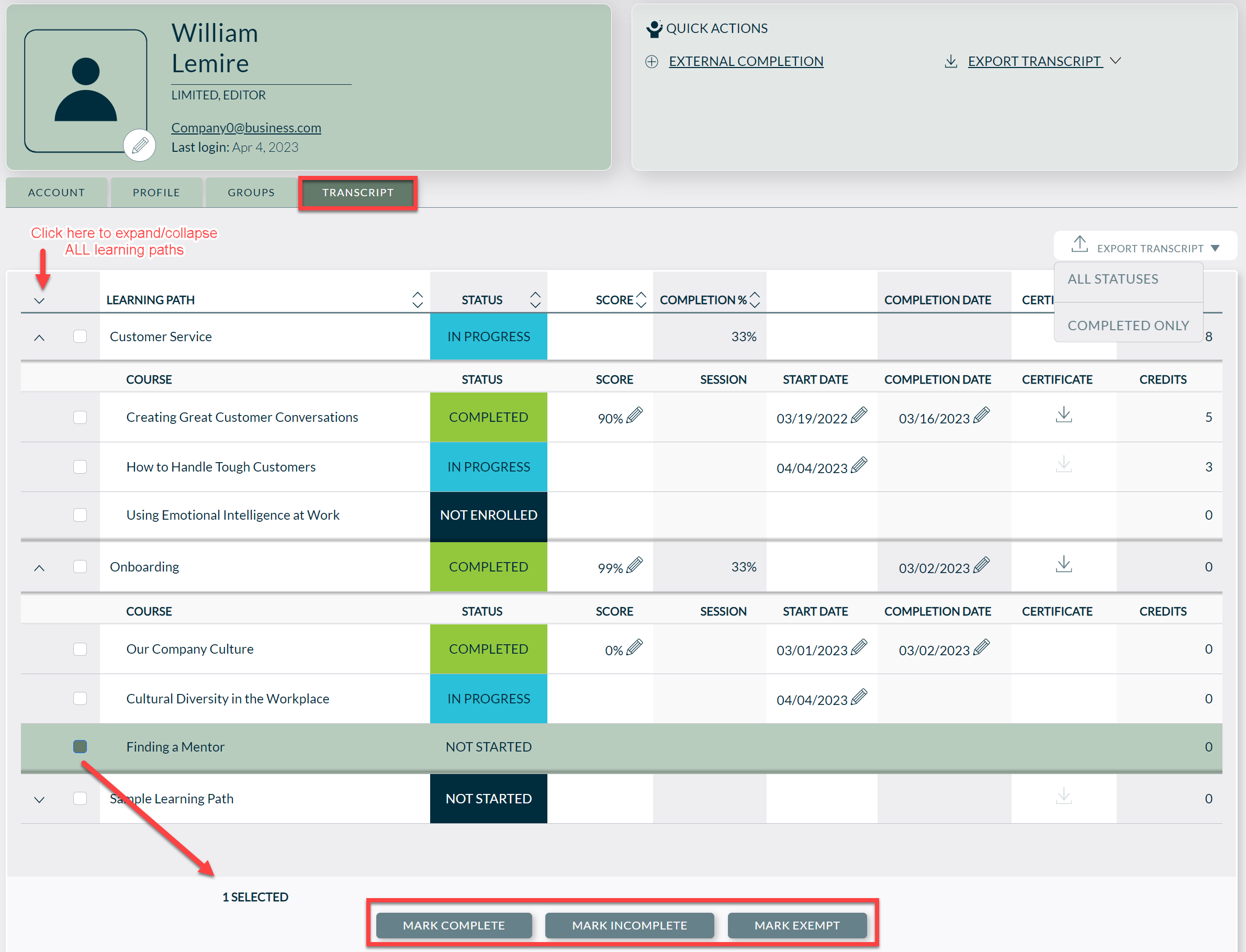Screen dimensions: 1246x952
Task: Collapse the Onboarding learning path
Action: pos(39,568)
